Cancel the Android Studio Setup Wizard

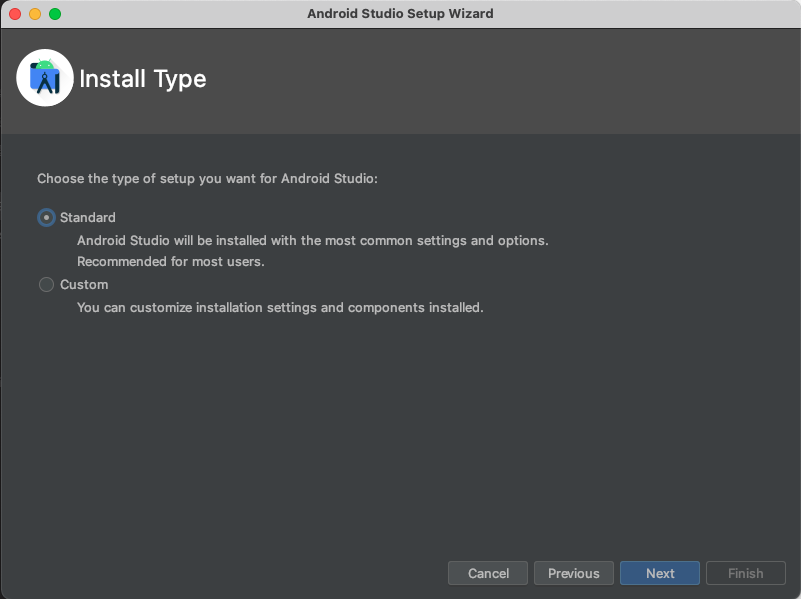488,573
